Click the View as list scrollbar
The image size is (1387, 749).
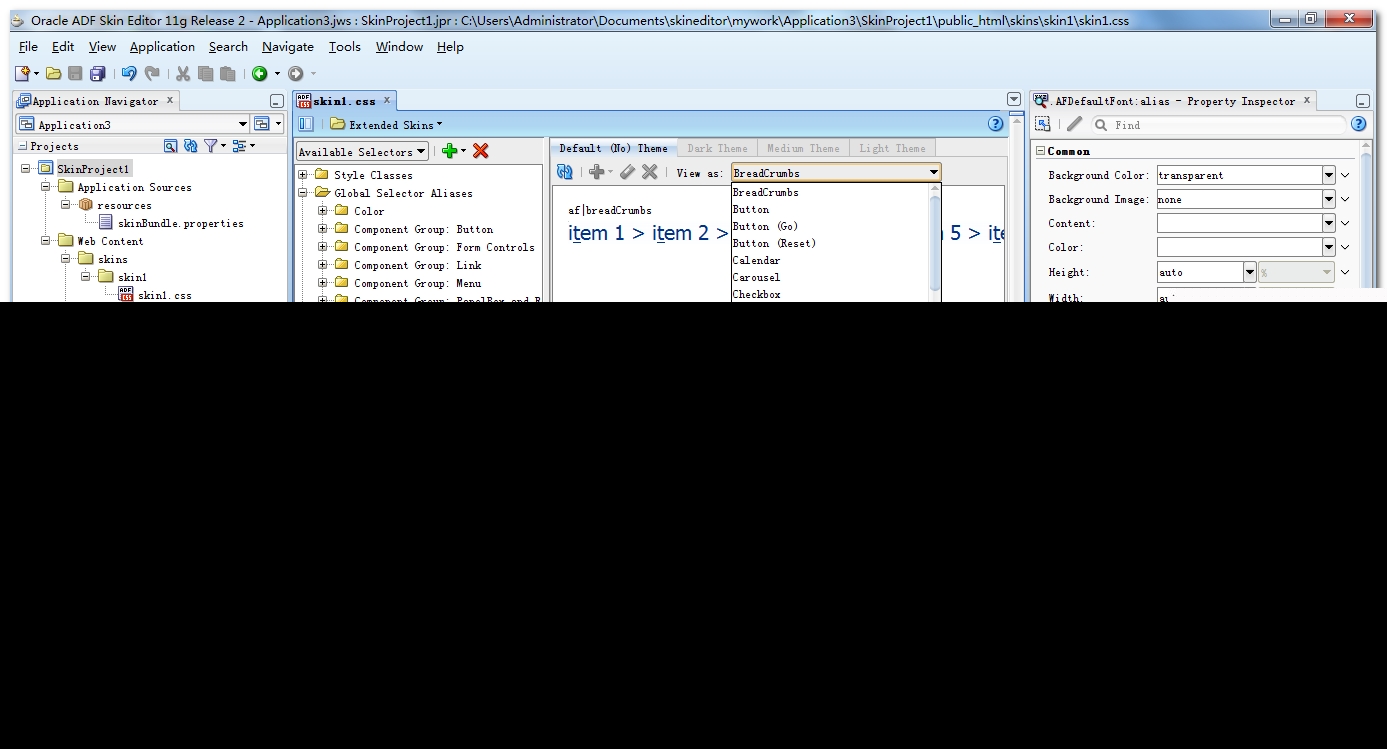935,242
